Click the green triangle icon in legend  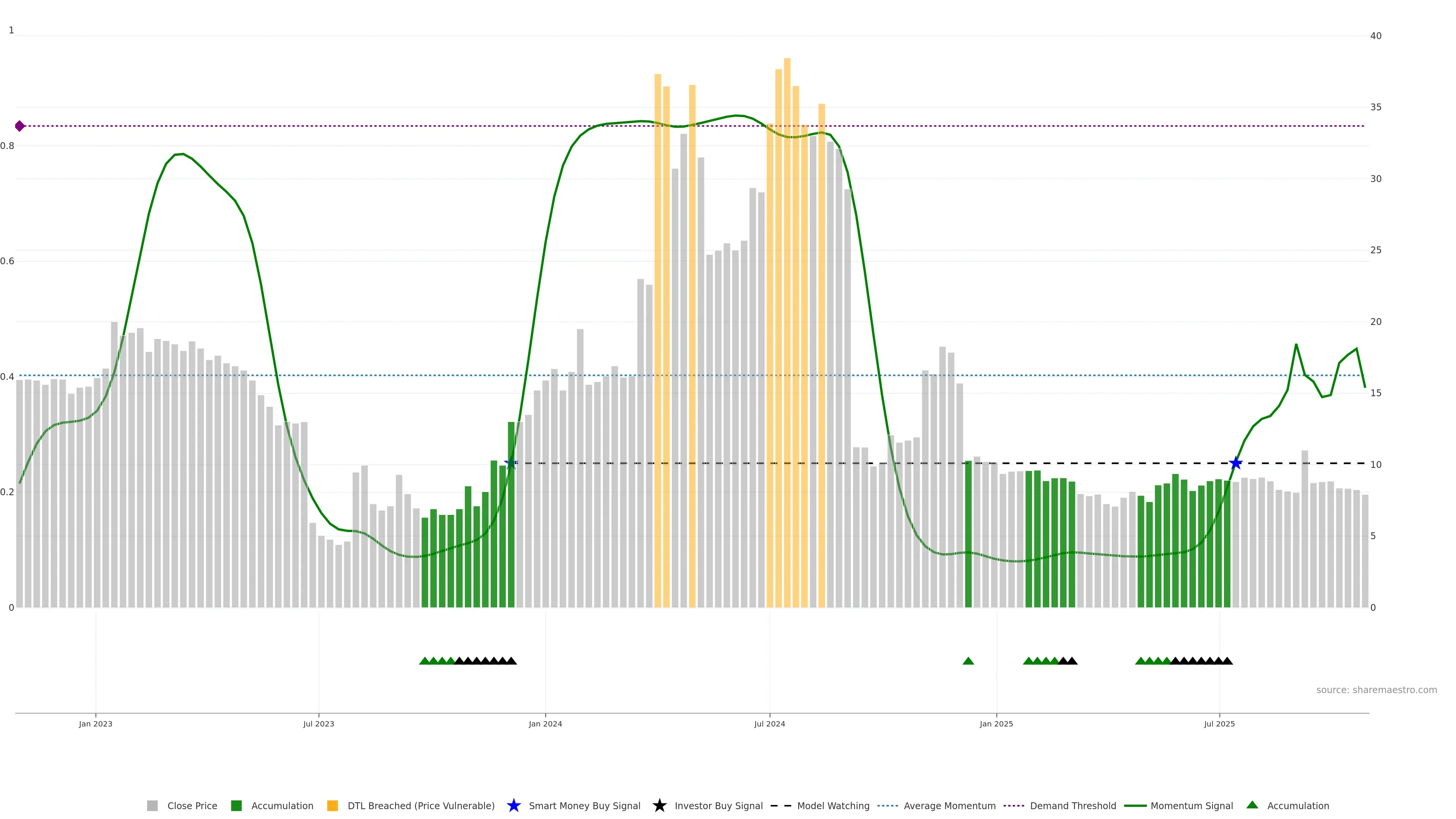tap(1252, 805)
